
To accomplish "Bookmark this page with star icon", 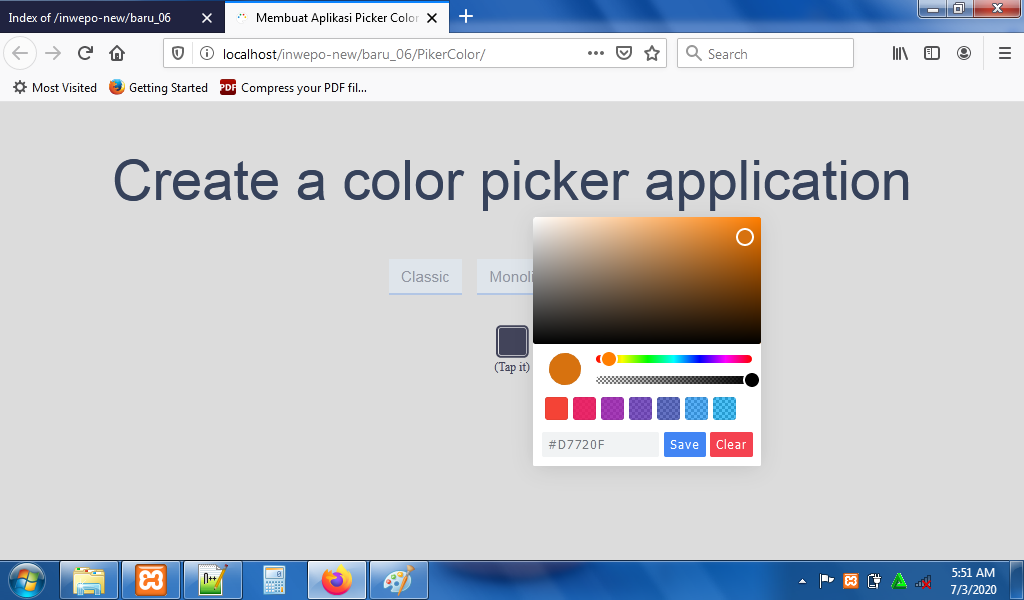I will click(x=652, y=54).
